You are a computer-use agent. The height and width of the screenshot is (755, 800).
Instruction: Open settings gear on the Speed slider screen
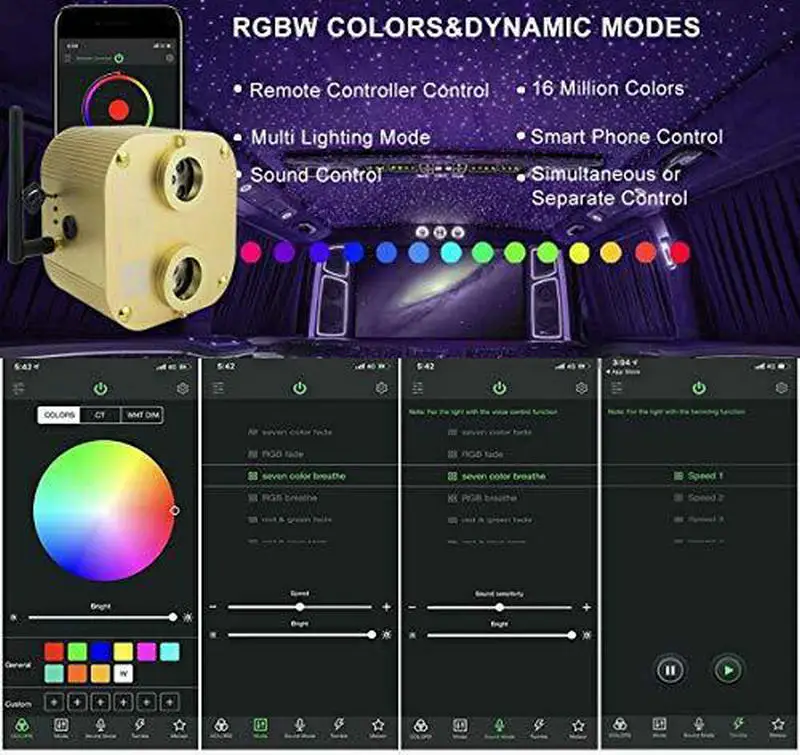381,388
